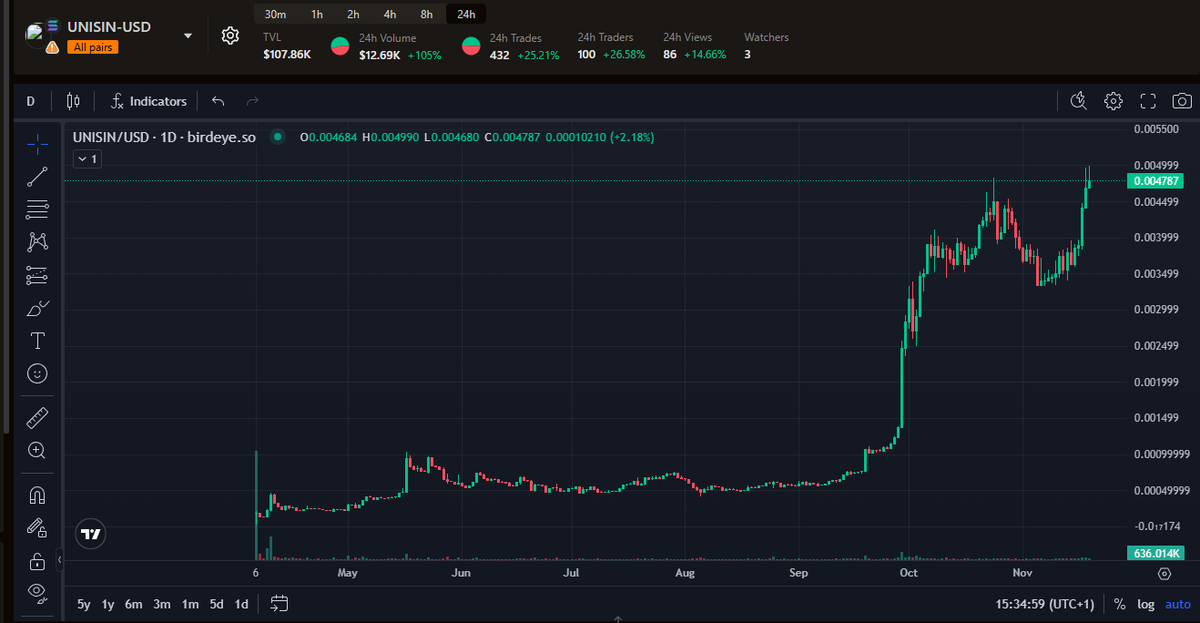Collapse the drawing toolbar side arrow

(x=59, y=561)
